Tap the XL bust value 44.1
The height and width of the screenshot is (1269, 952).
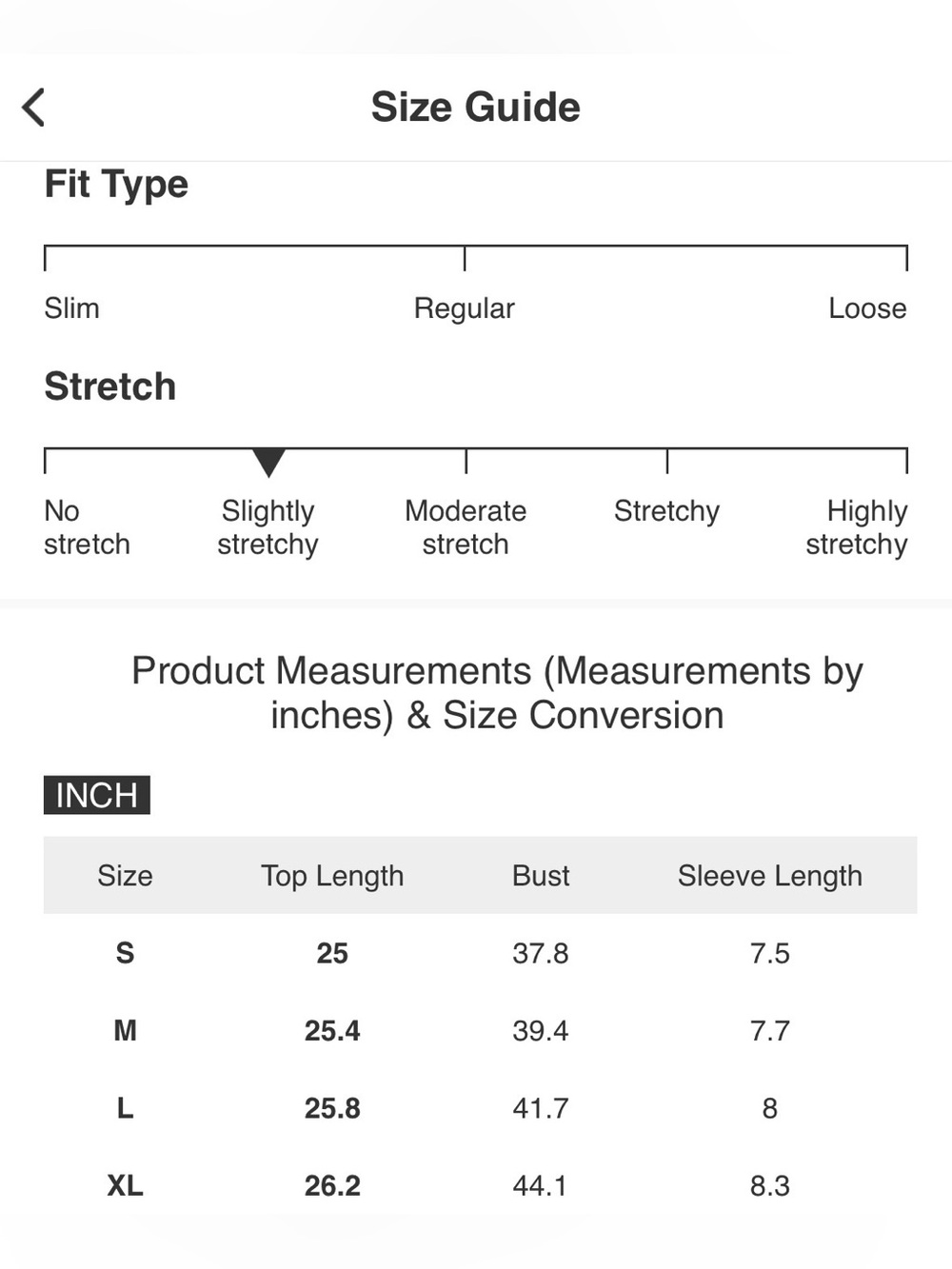click(540, 1185)
